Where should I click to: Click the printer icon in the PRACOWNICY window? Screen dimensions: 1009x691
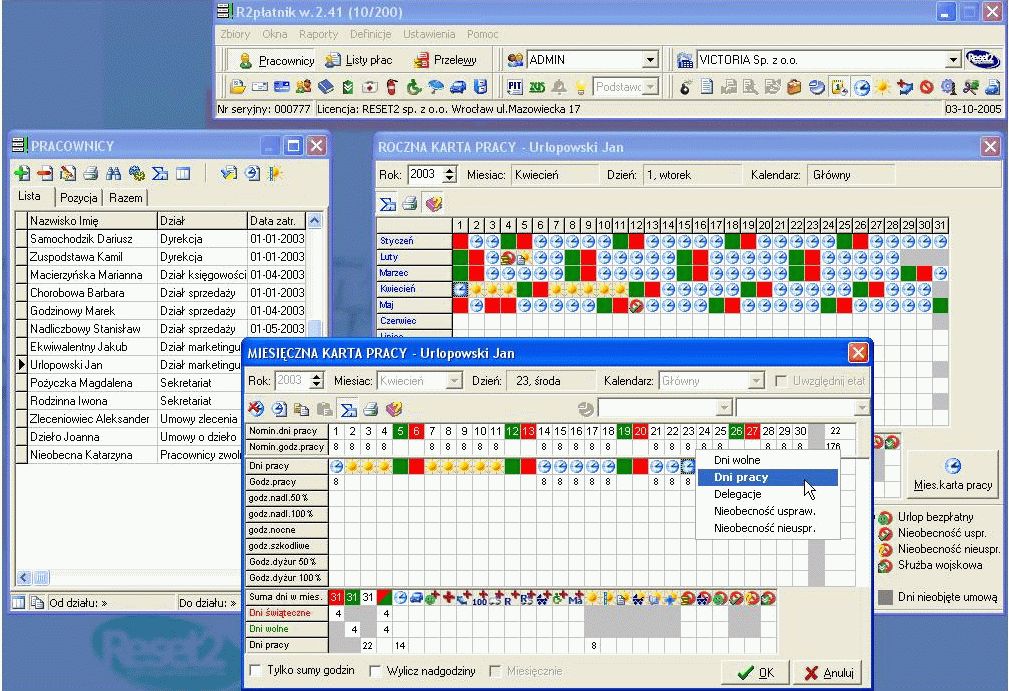[91, 173]
